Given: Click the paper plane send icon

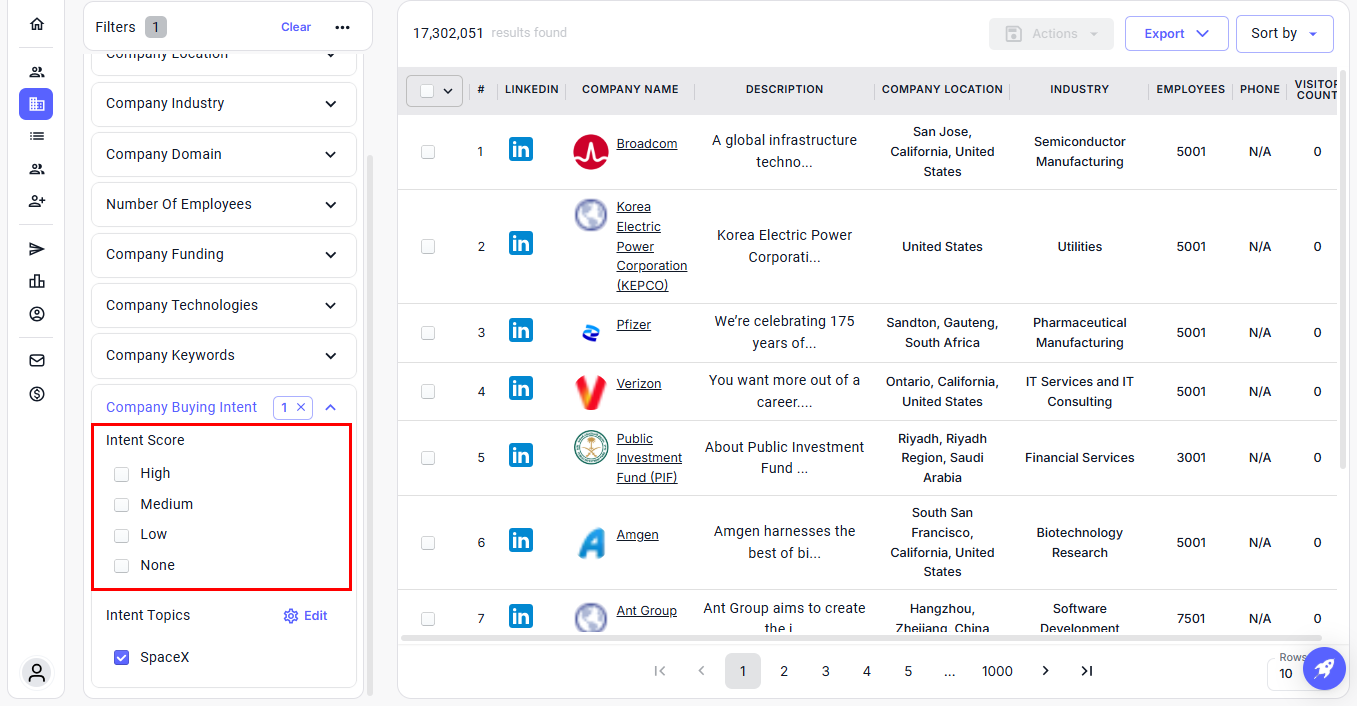Looking at the screenshot, I should (37, 249).
